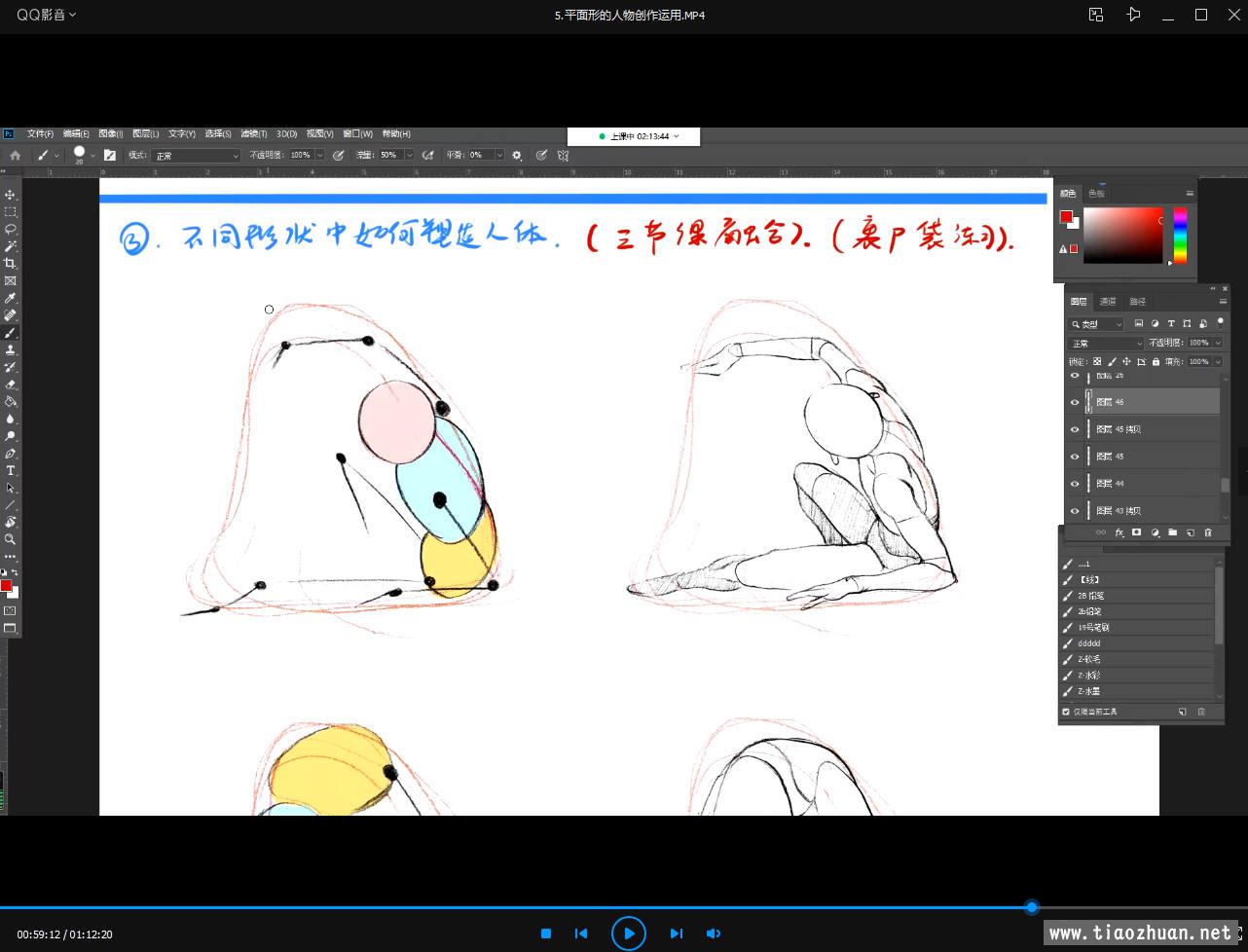Open the QQ影音 title menu chevron
This screenshot has width=1248, height=952.
click(73, 15)
